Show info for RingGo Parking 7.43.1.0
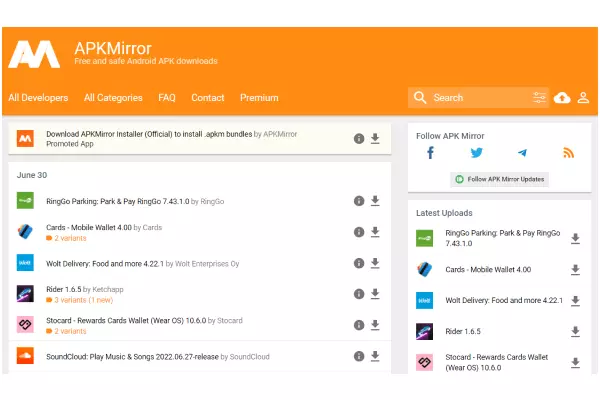This screenshot has height=400, width=600. 359,201
